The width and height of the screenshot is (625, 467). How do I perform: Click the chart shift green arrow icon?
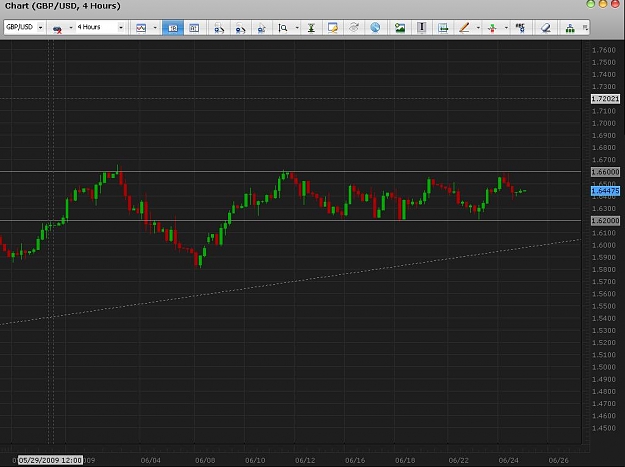[443, 28]
